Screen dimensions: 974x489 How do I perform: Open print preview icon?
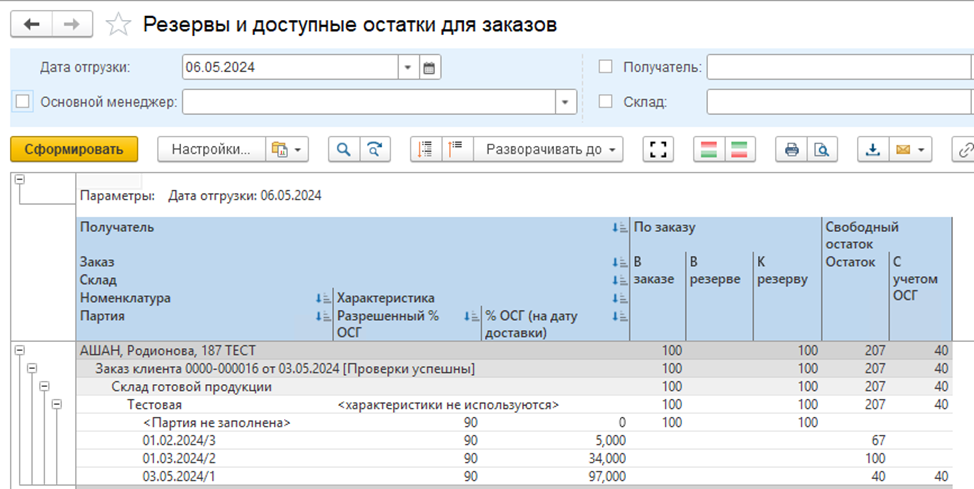point(820,149)
